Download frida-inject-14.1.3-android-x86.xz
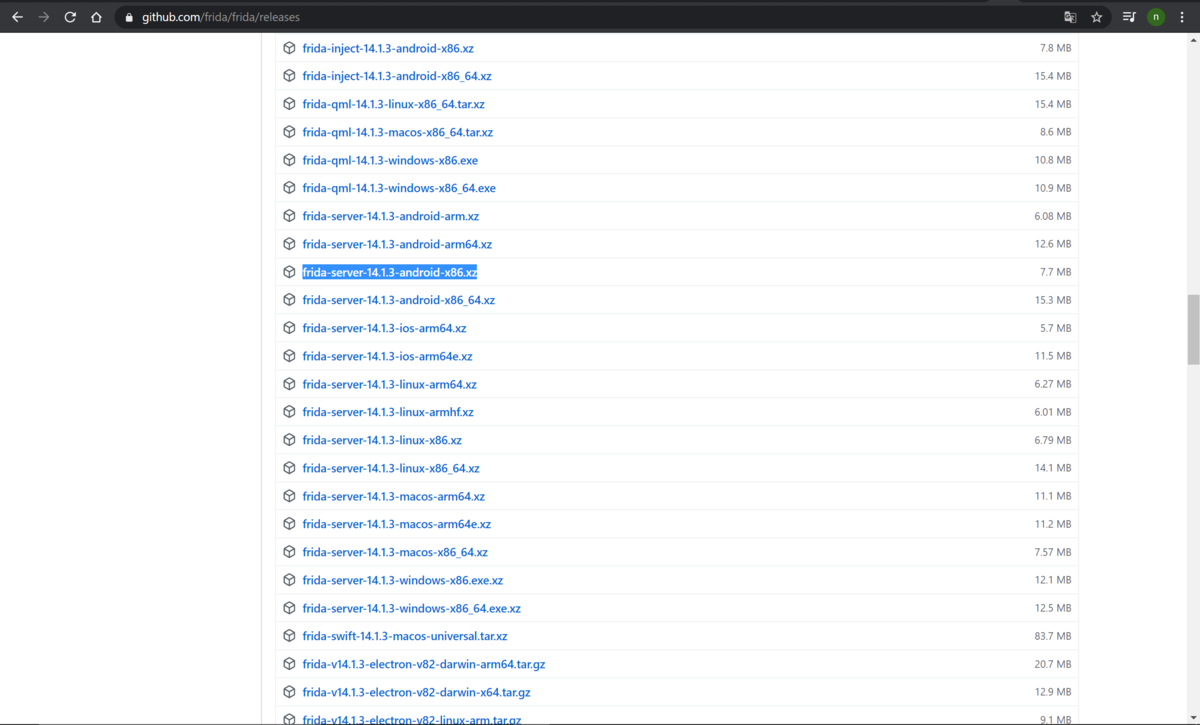 [x=389, y=48]
